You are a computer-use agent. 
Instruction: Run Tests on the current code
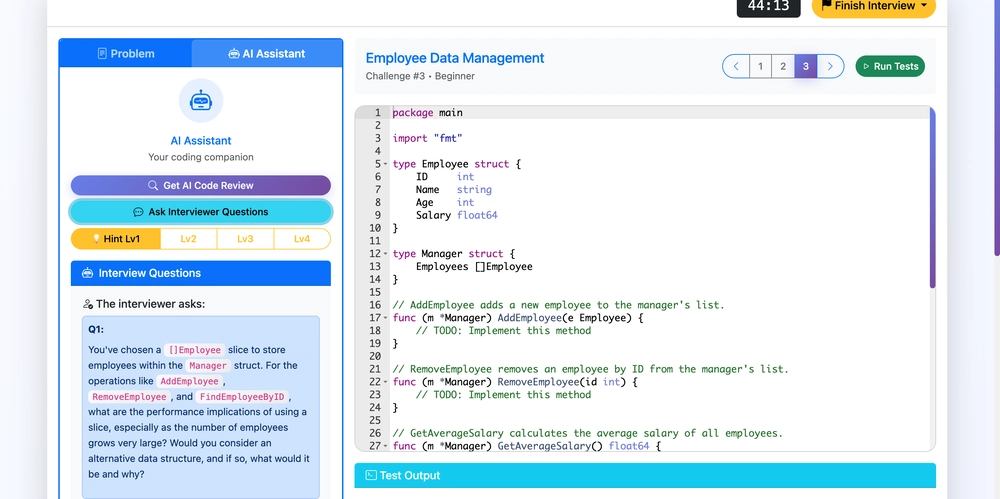tap(890, 66)
